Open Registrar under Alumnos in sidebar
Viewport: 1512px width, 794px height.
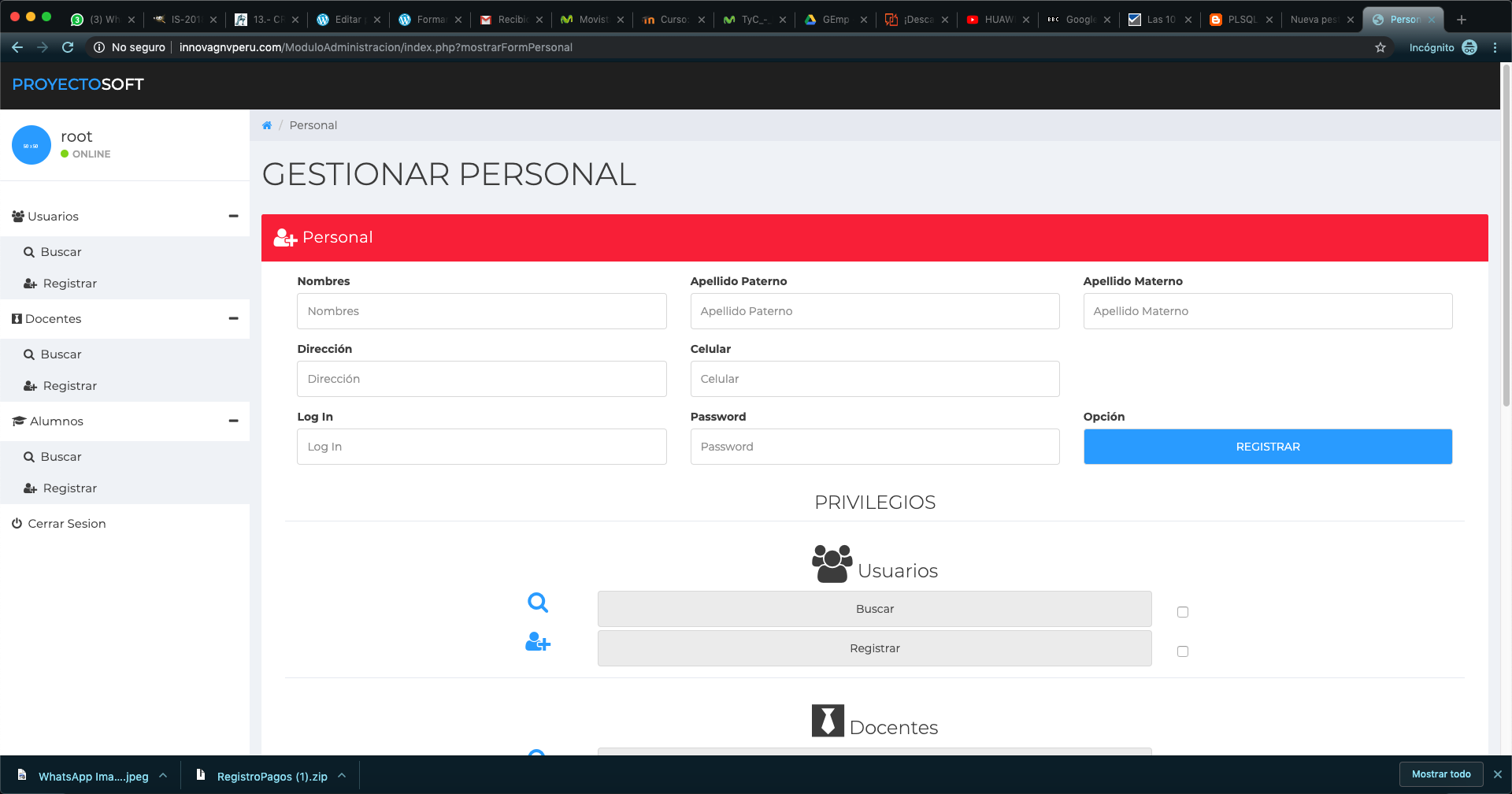(x=69, y=488)
